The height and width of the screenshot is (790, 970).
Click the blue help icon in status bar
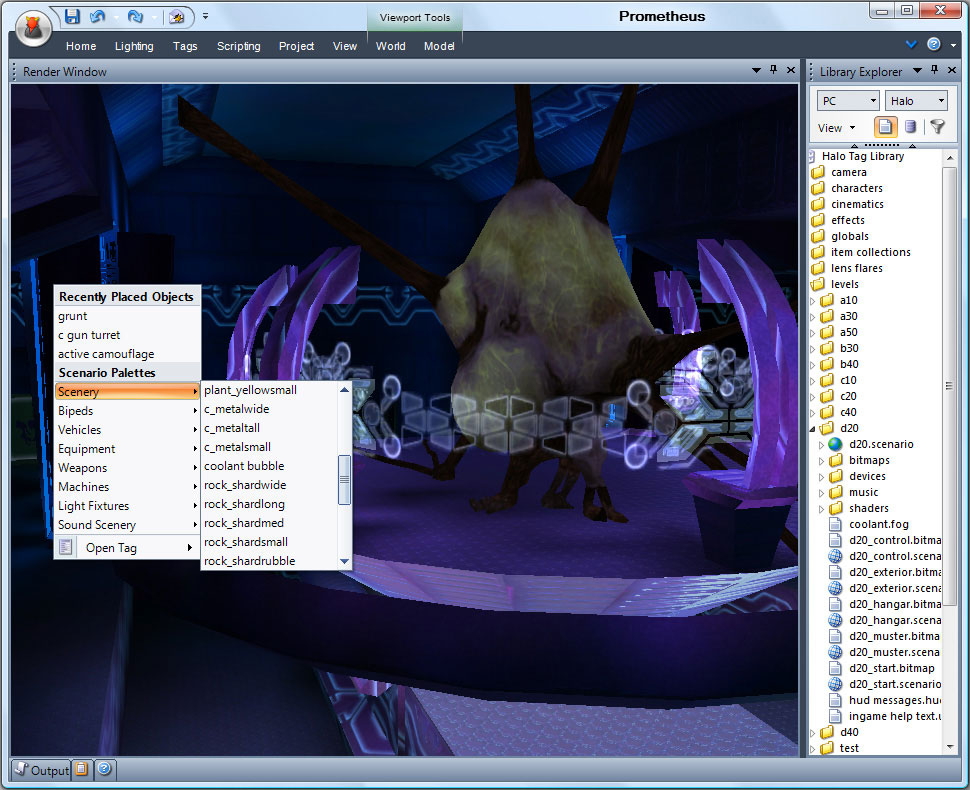pyautogui.click(x=104, y=768)
